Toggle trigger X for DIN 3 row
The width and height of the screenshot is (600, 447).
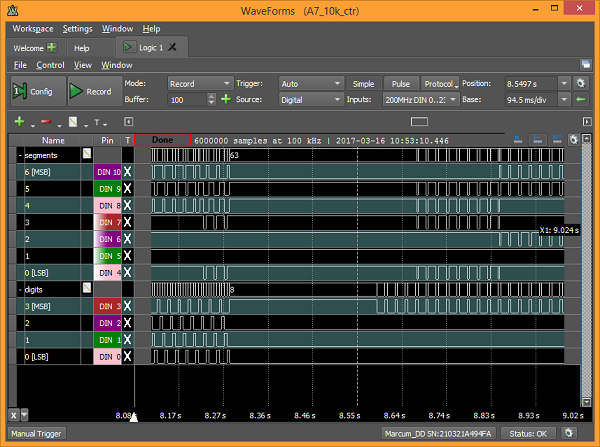pyautogui.click(x=127, y=306)
